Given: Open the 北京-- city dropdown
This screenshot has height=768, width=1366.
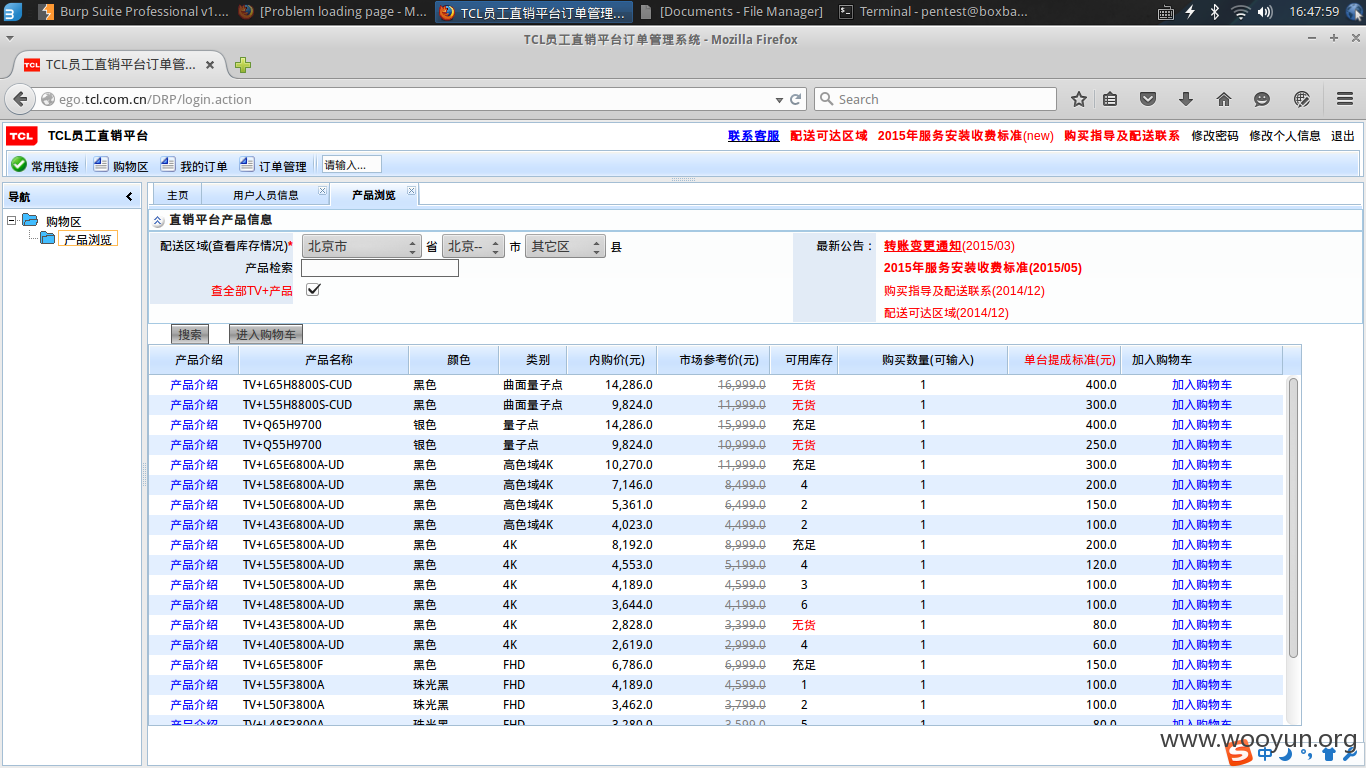Looking at the screenshot, I should 473,246.
